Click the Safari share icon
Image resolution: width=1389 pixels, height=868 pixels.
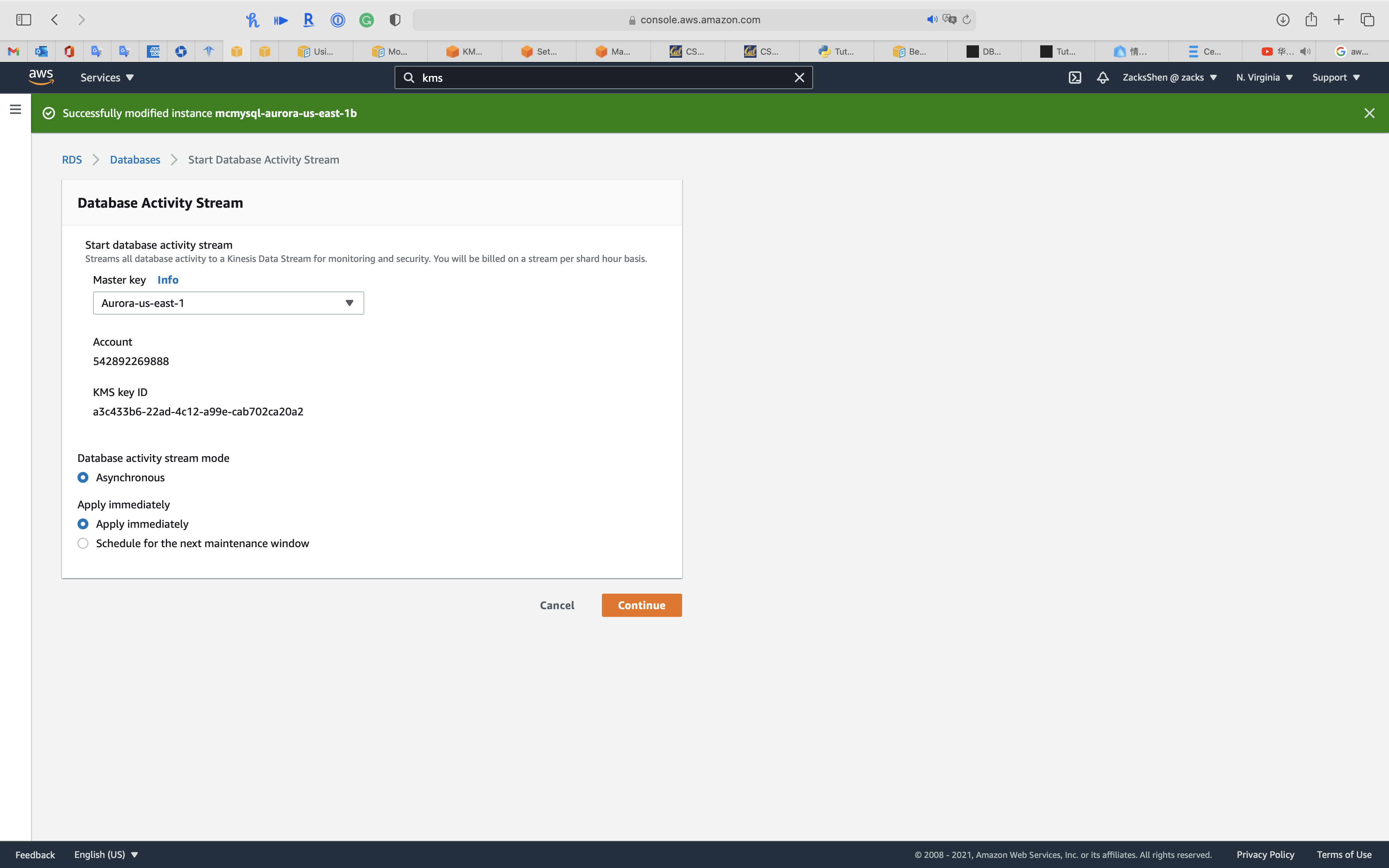click(1311, 19)
